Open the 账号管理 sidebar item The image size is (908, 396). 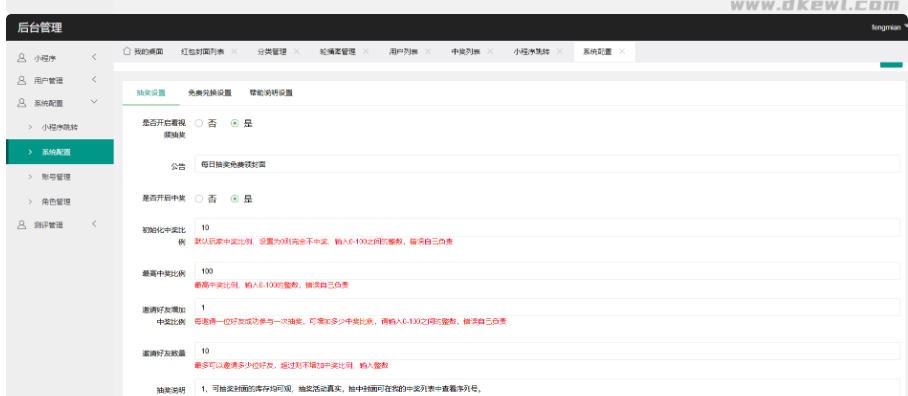point(60,177)
